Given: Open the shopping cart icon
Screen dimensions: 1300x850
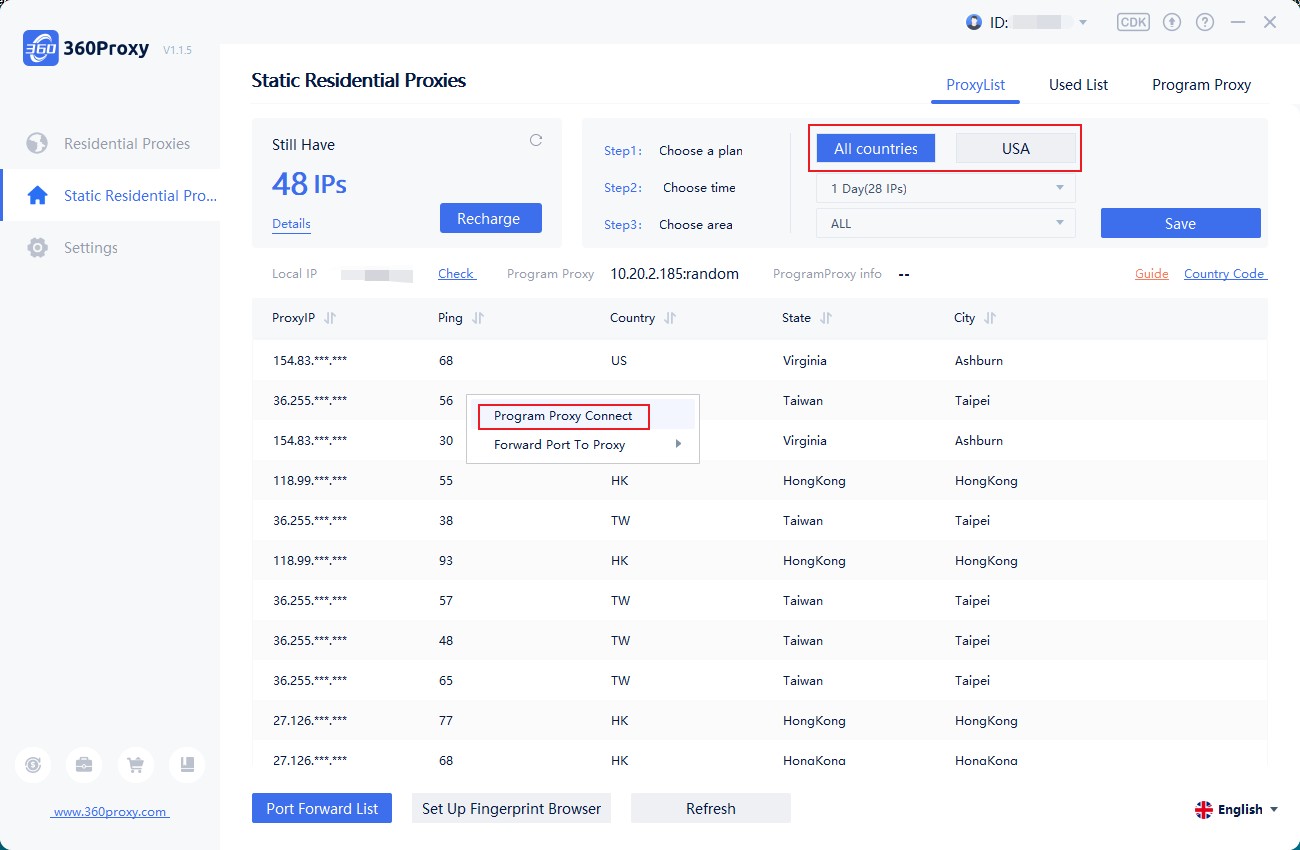Looking at the screenshot, I should (x=135, y=765).
